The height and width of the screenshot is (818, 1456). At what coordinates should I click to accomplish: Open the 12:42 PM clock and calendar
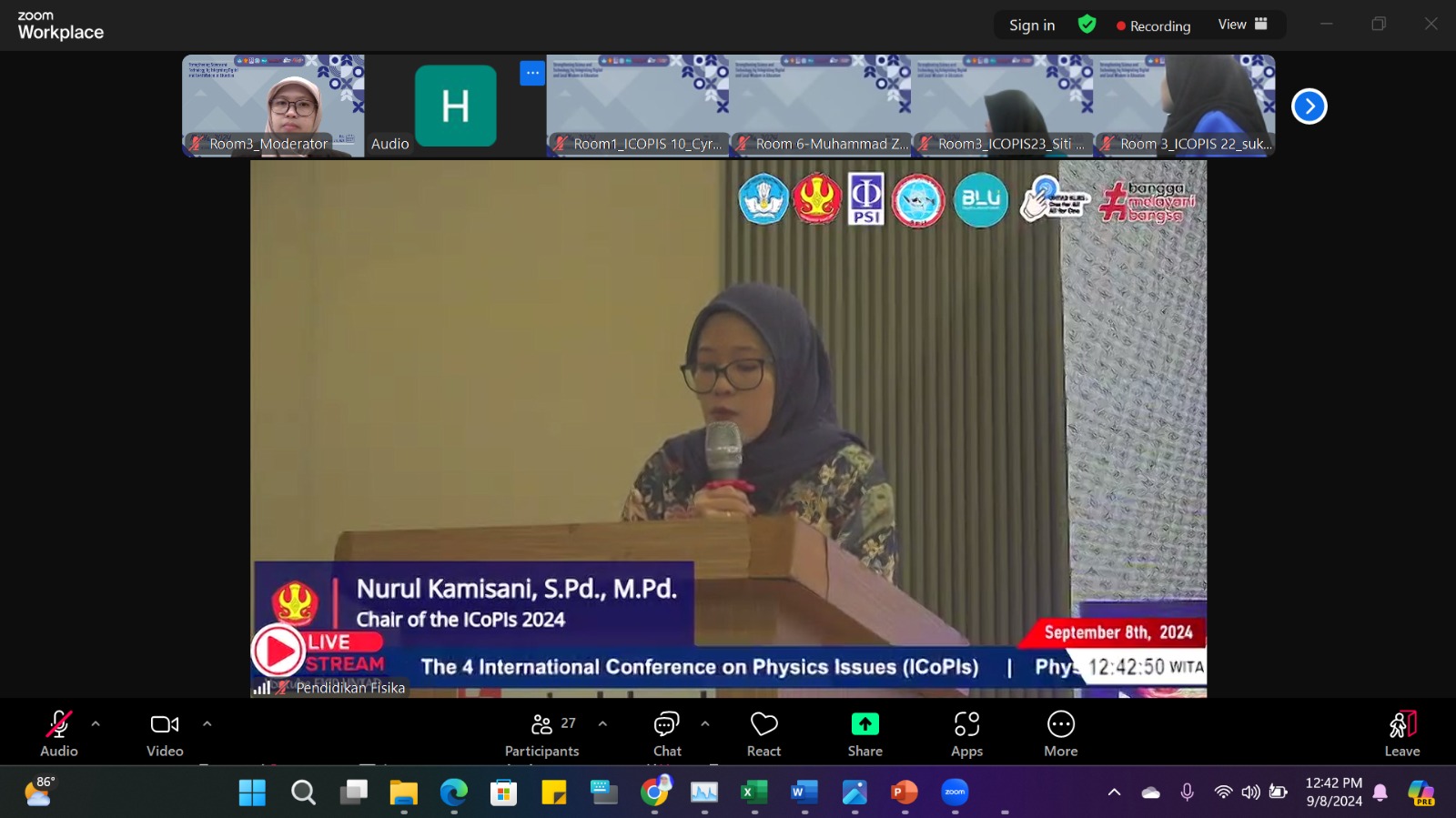1334,793
